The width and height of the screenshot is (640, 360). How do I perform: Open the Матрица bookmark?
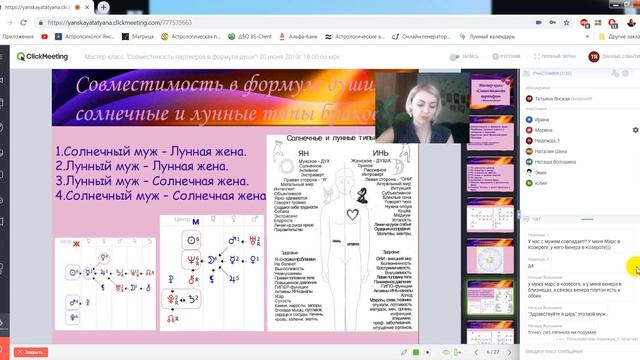138,36
